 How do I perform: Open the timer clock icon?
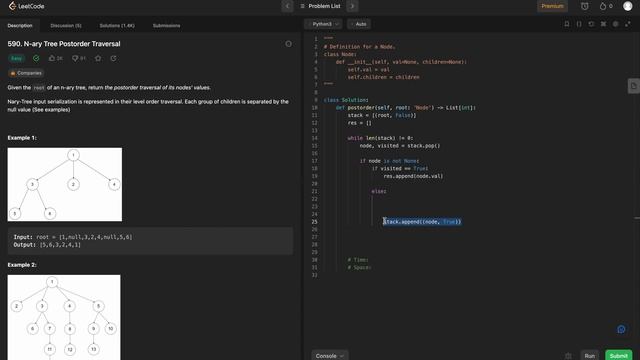(584, 6)
